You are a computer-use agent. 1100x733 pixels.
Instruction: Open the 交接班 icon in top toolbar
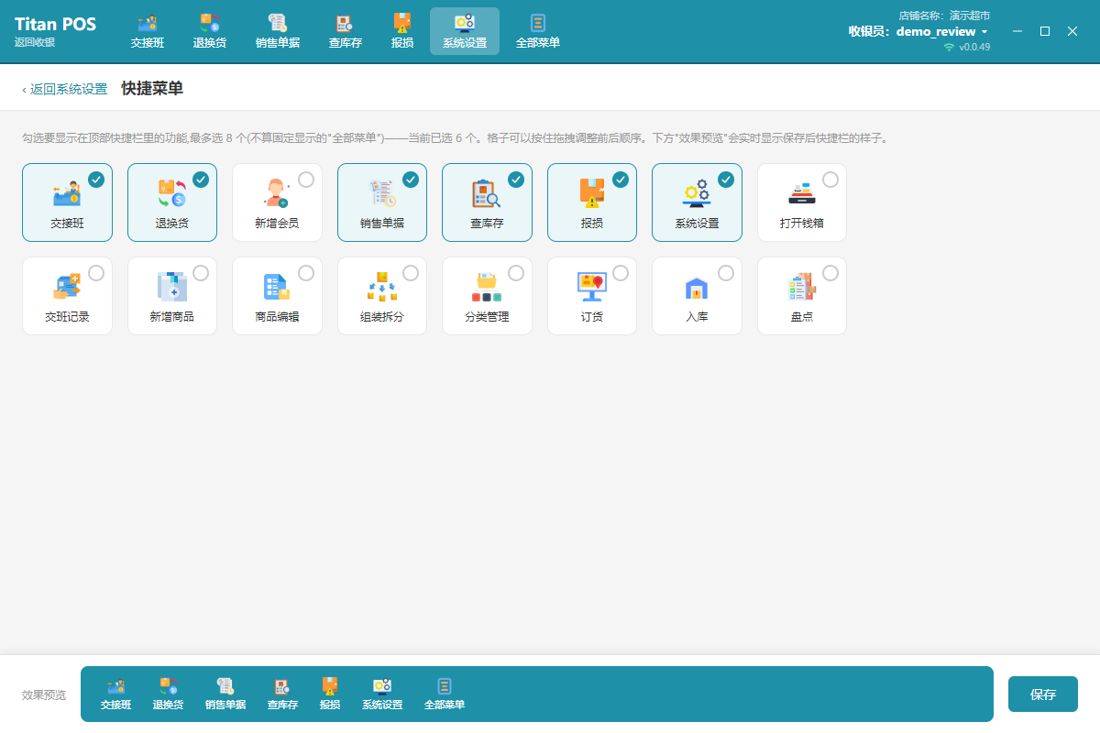click(147, 32)
